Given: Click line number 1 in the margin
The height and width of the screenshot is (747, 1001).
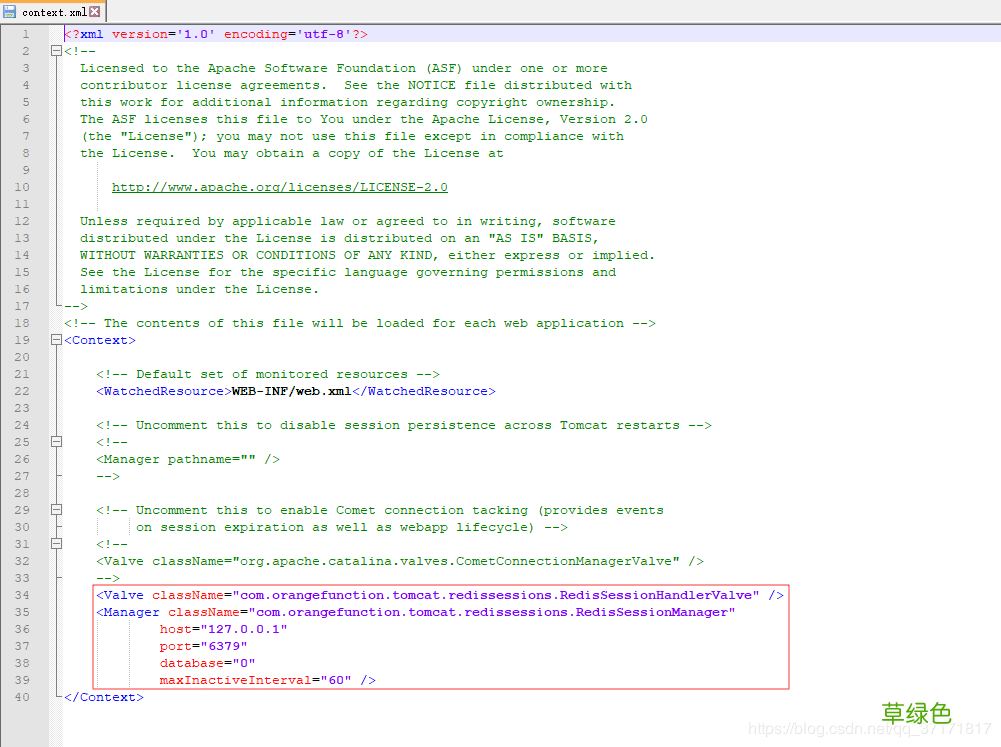Looking at the screenshot, I should click(26, 34).
